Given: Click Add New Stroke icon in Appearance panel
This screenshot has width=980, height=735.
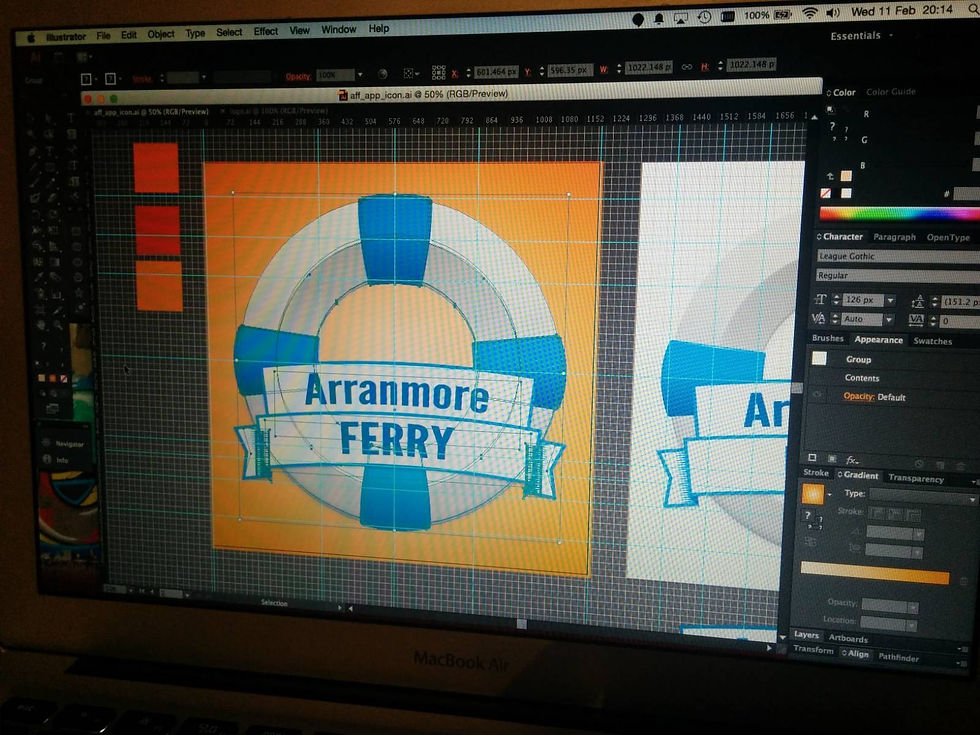Looking at the screenshot, I should click(812, 458).
